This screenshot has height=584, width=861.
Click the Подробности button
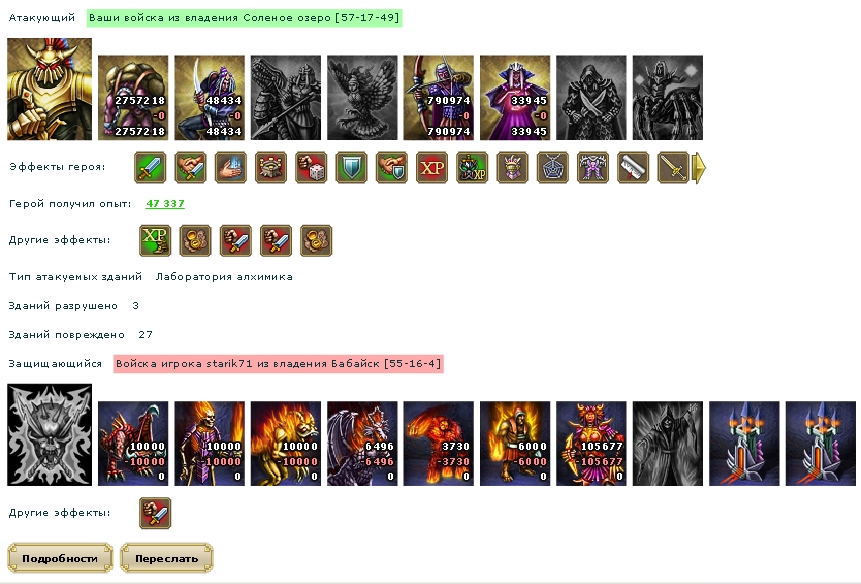pos(60,558)
